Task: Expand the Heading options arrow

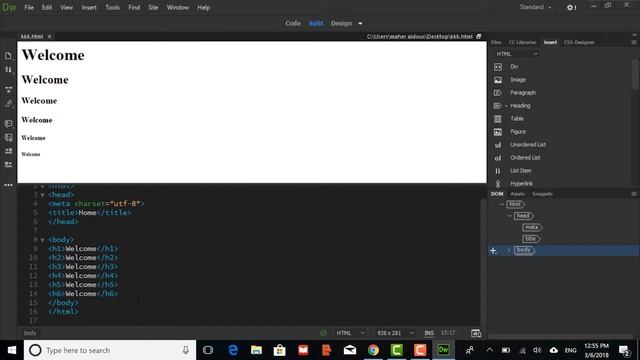Action: (x=506, y=106)
